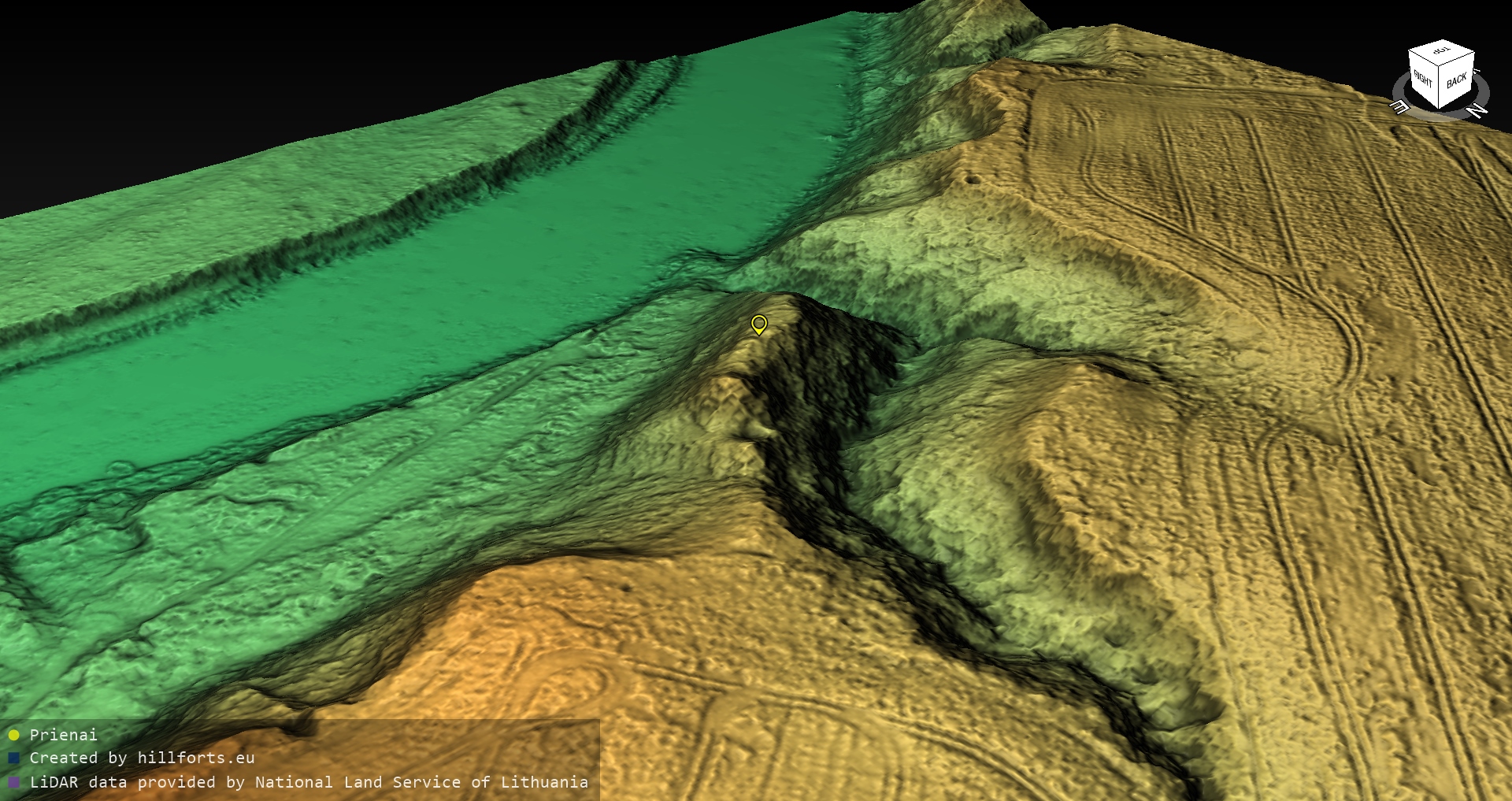The height and width of the screenshot is (801, 1512).
Task: Click the blue square in the legend
Action: click(x=13, y=758)
